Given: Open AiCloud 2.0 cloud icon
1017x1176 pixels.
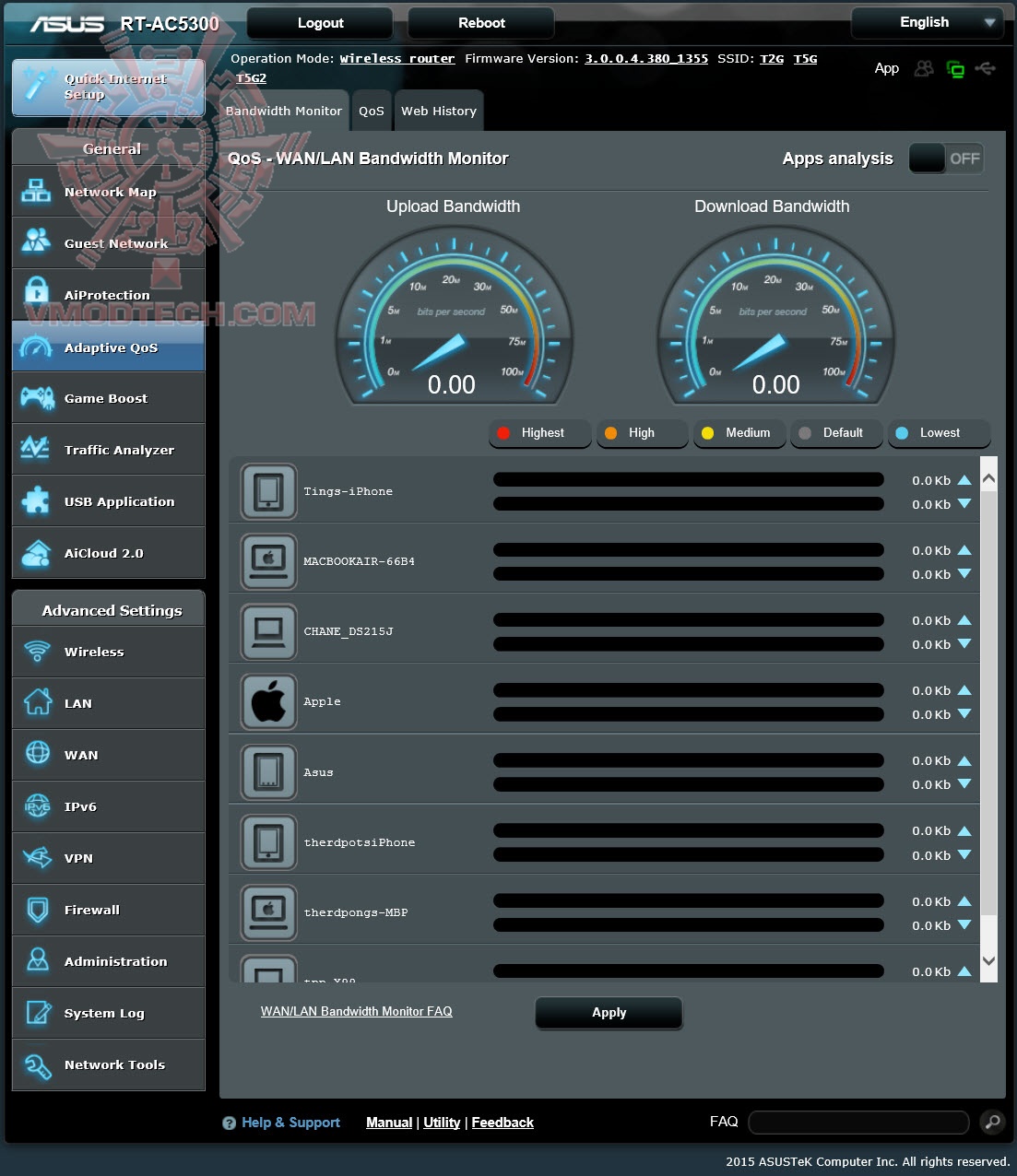Looking at the screenshot, I should [36, 553].
